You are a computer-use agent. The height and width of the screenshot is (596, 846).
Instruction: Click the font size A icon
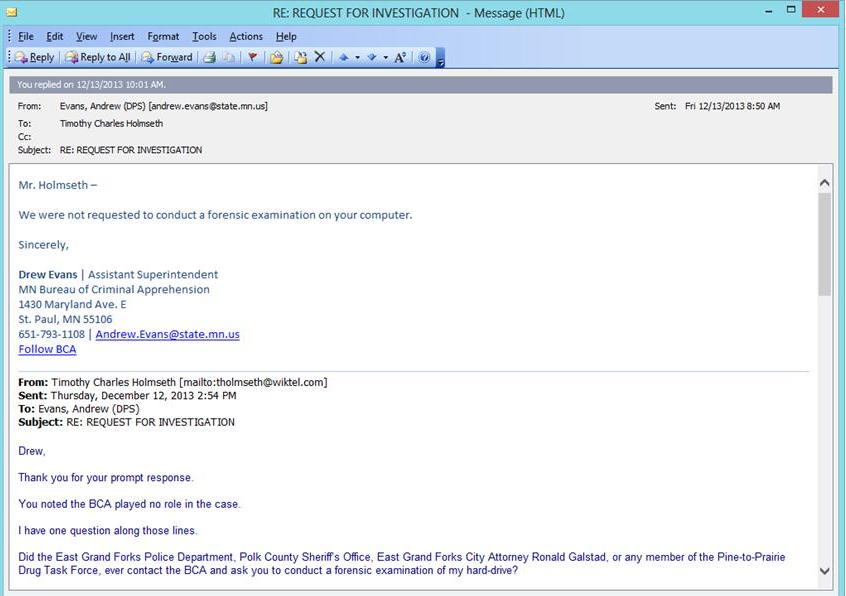[399, 57]
